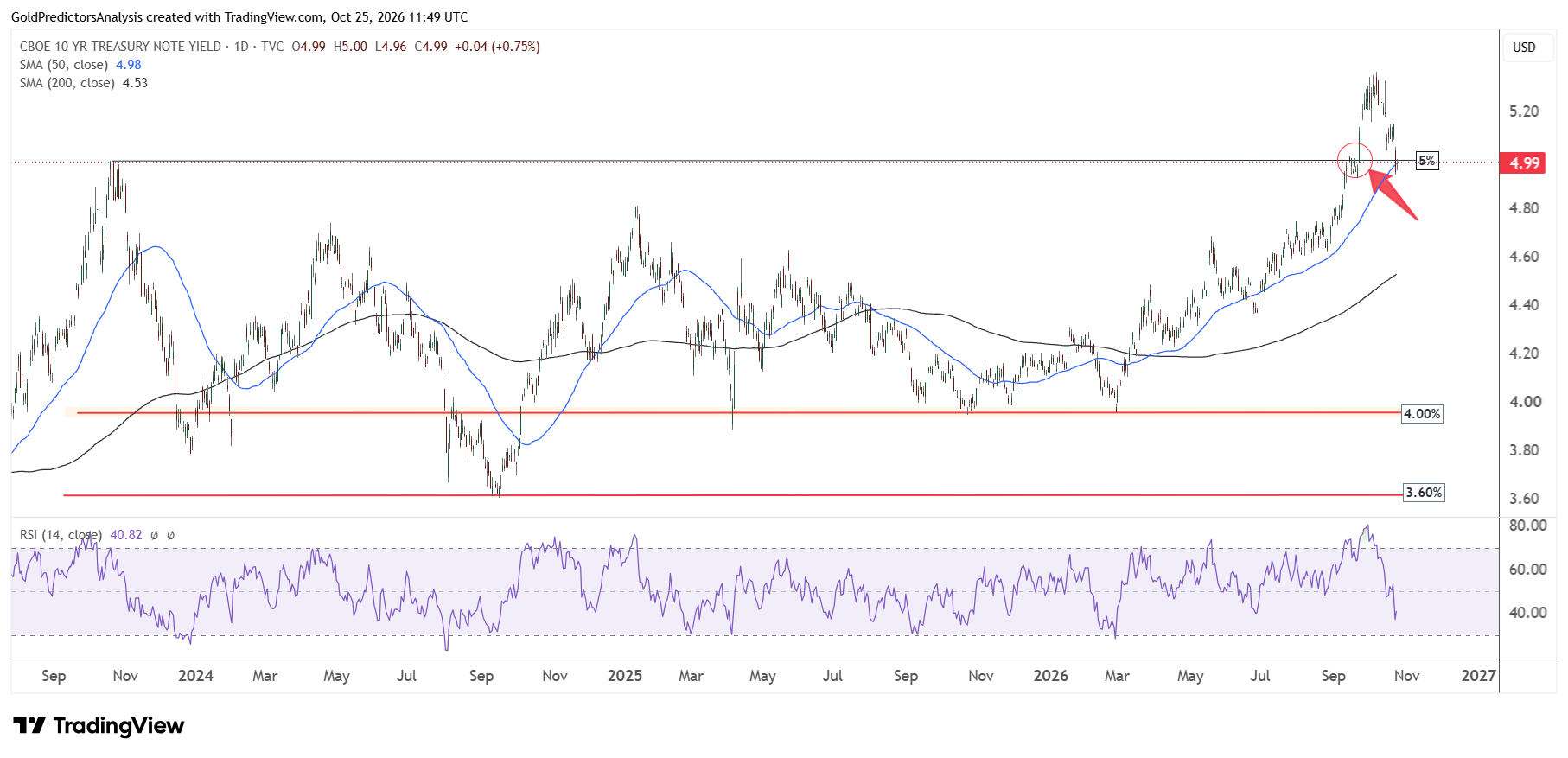
Task: Click the SMA (200, close) indicator legend
Action: [x=67, y=83]
